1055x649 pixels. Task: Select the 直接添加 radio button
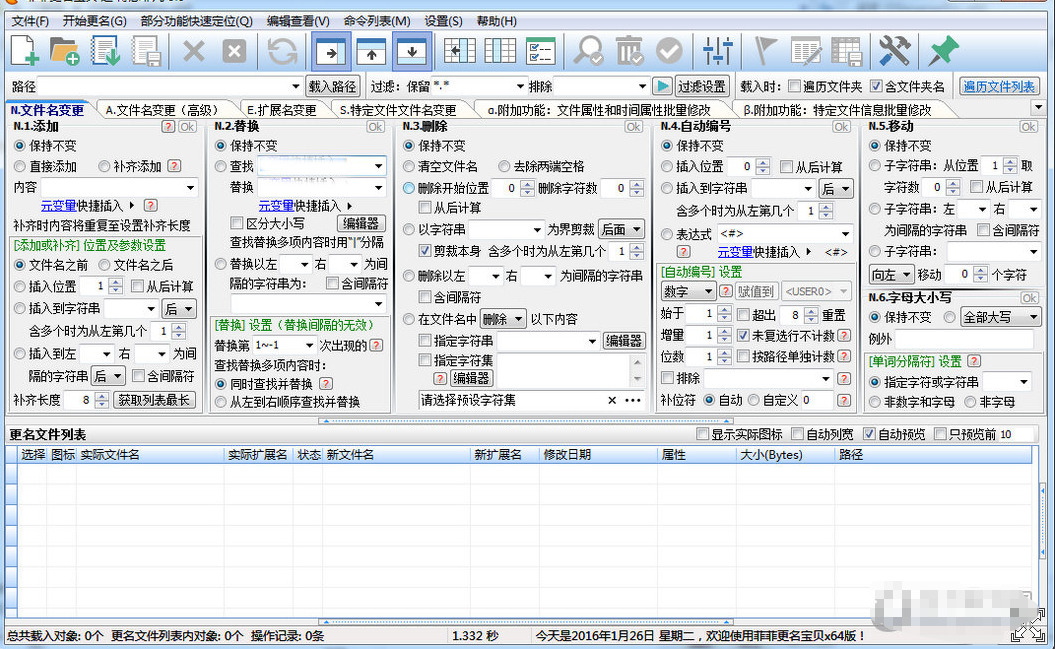(x=21, y=166)
